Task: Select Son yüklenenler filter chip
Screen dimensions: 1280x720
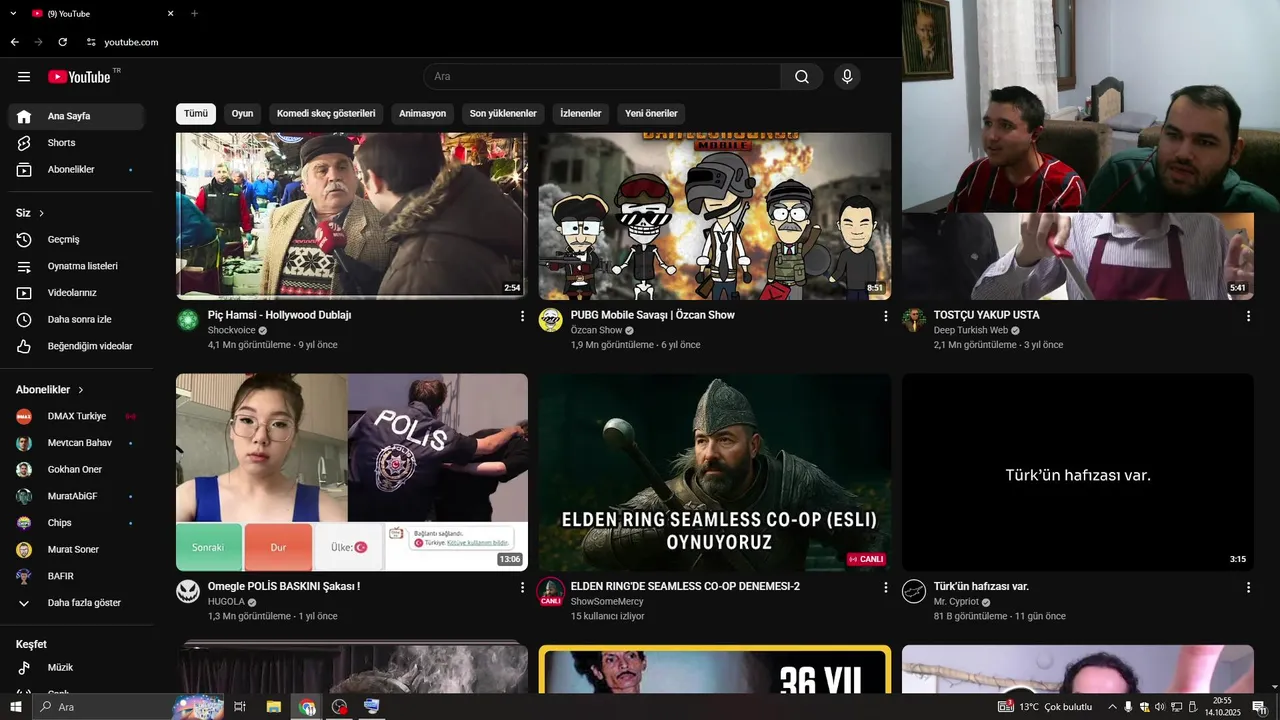Action: [503, 113]
